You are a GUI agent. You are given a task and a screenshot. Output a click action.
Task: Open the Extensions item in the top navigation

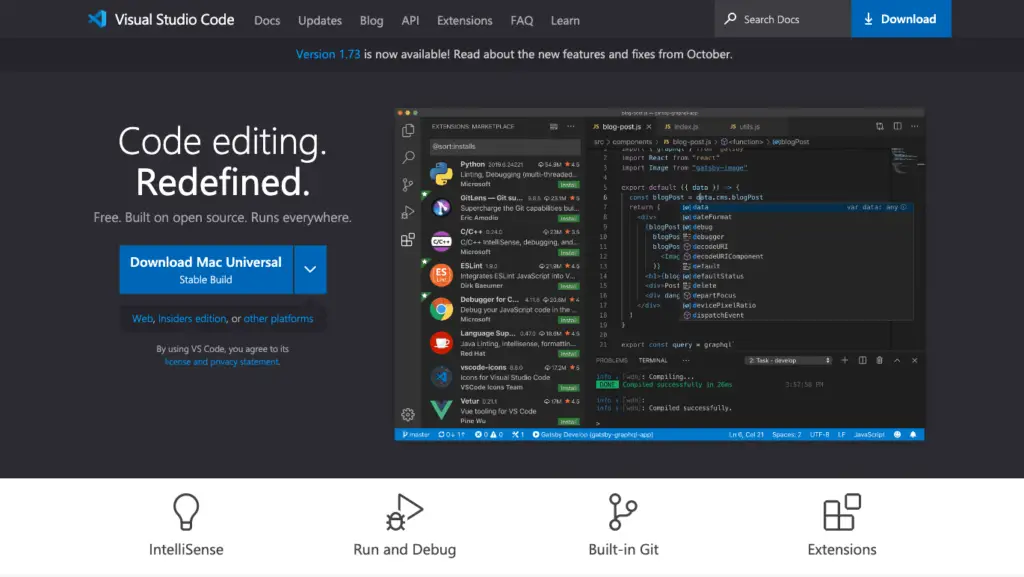point(464,20)
